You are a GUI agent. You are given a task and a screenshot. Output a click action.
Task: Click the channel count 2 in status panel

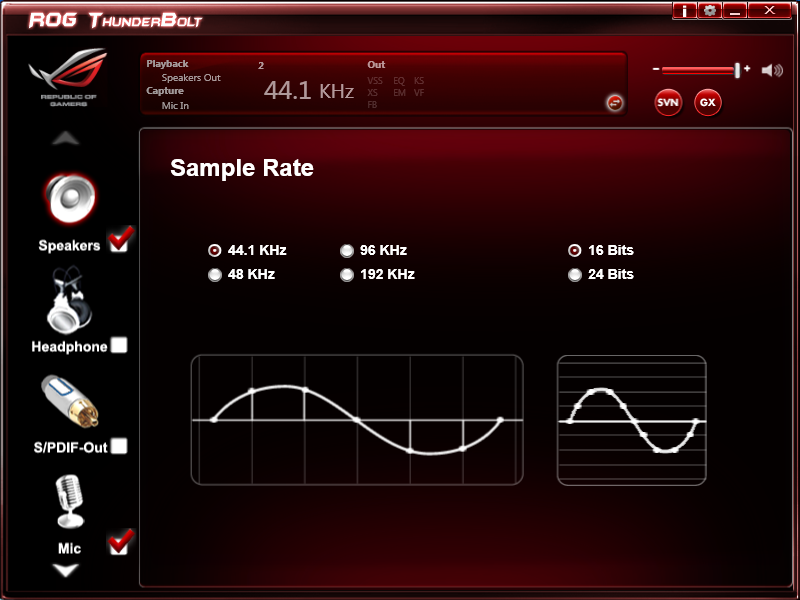[261, 66]
